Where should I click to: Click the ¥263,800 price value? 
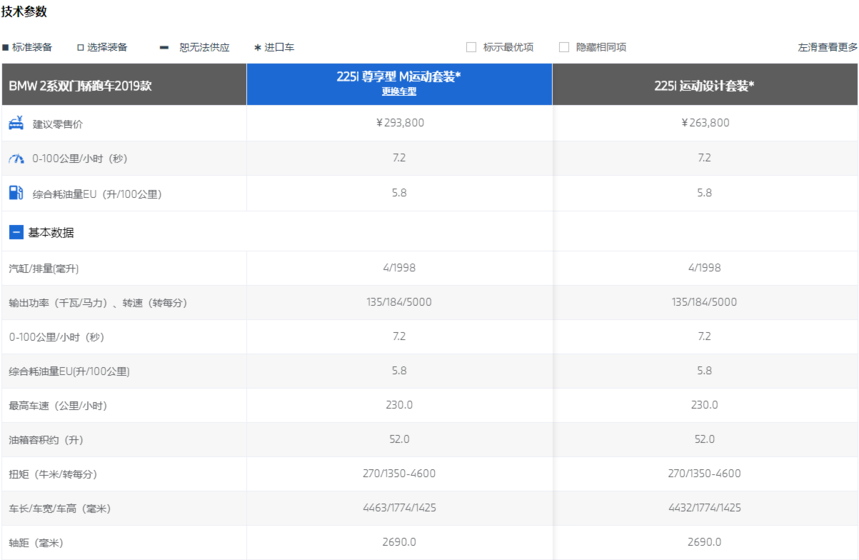click(705, 123)
